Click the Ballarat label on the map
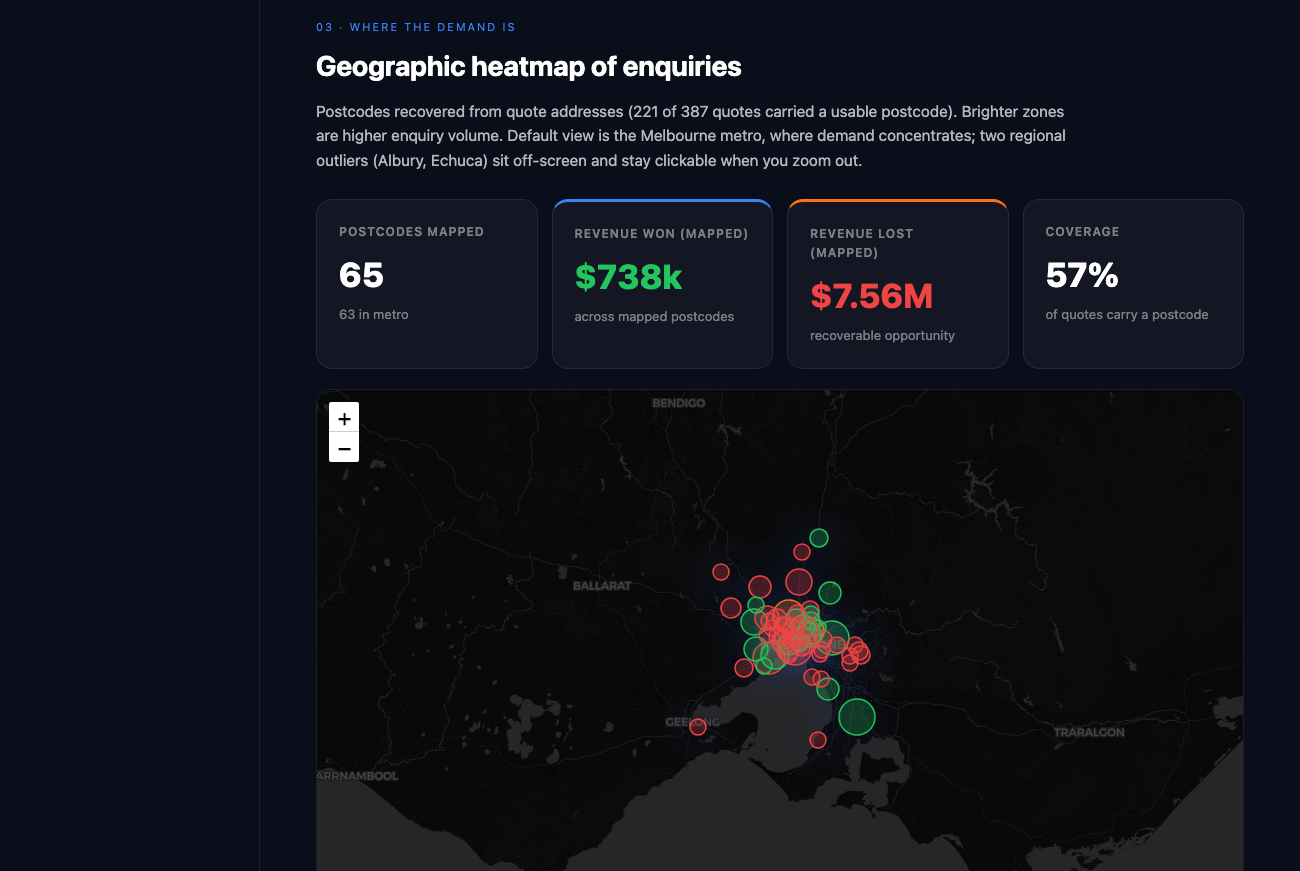This screenshot has width=1300, height=871. [602, 585]
